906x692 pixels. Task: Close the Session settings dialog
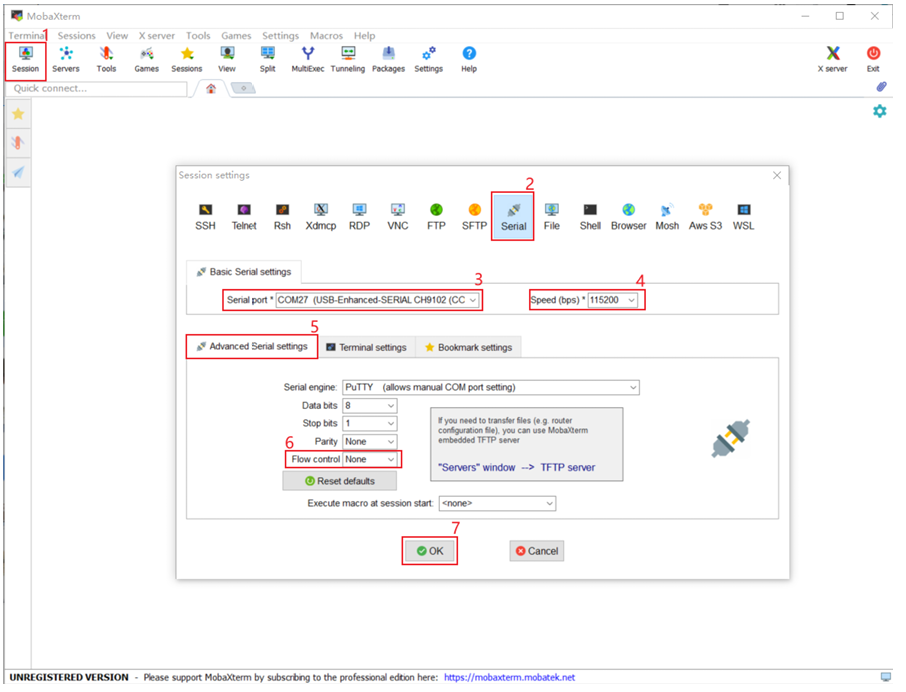click(x=777, y=175)
